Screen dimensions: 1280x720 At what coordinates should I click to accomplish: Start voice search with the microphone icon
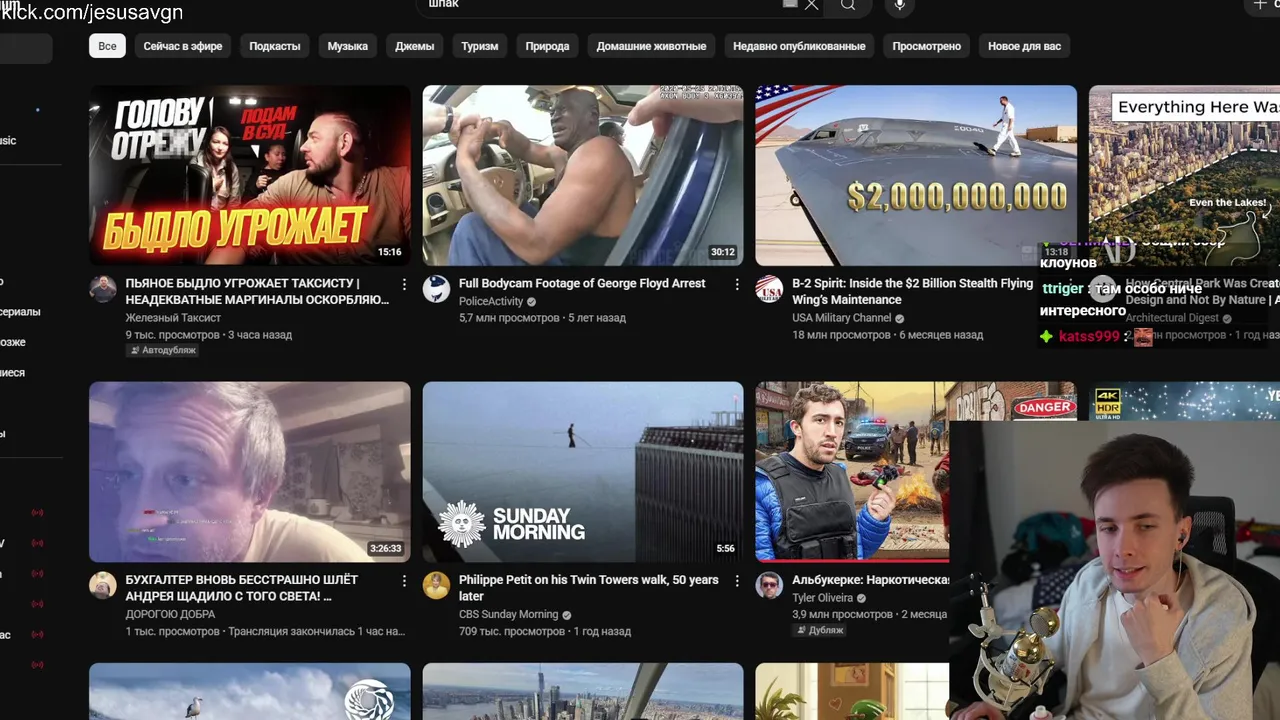[x=899, y=6]
